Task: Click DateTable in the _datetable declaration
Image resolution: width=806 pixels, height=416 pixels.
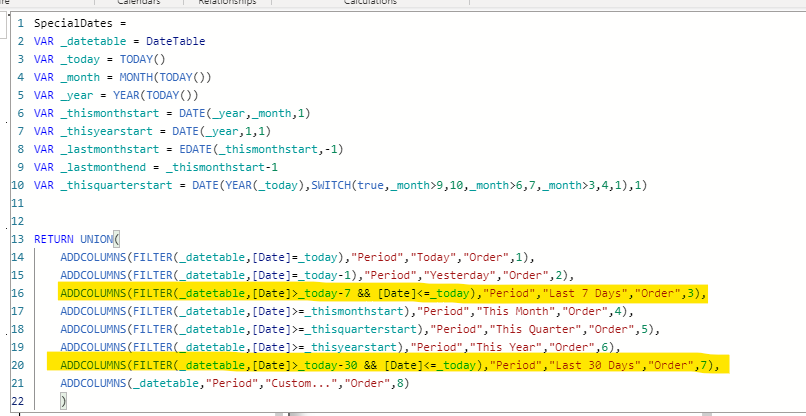Action: 175,41
